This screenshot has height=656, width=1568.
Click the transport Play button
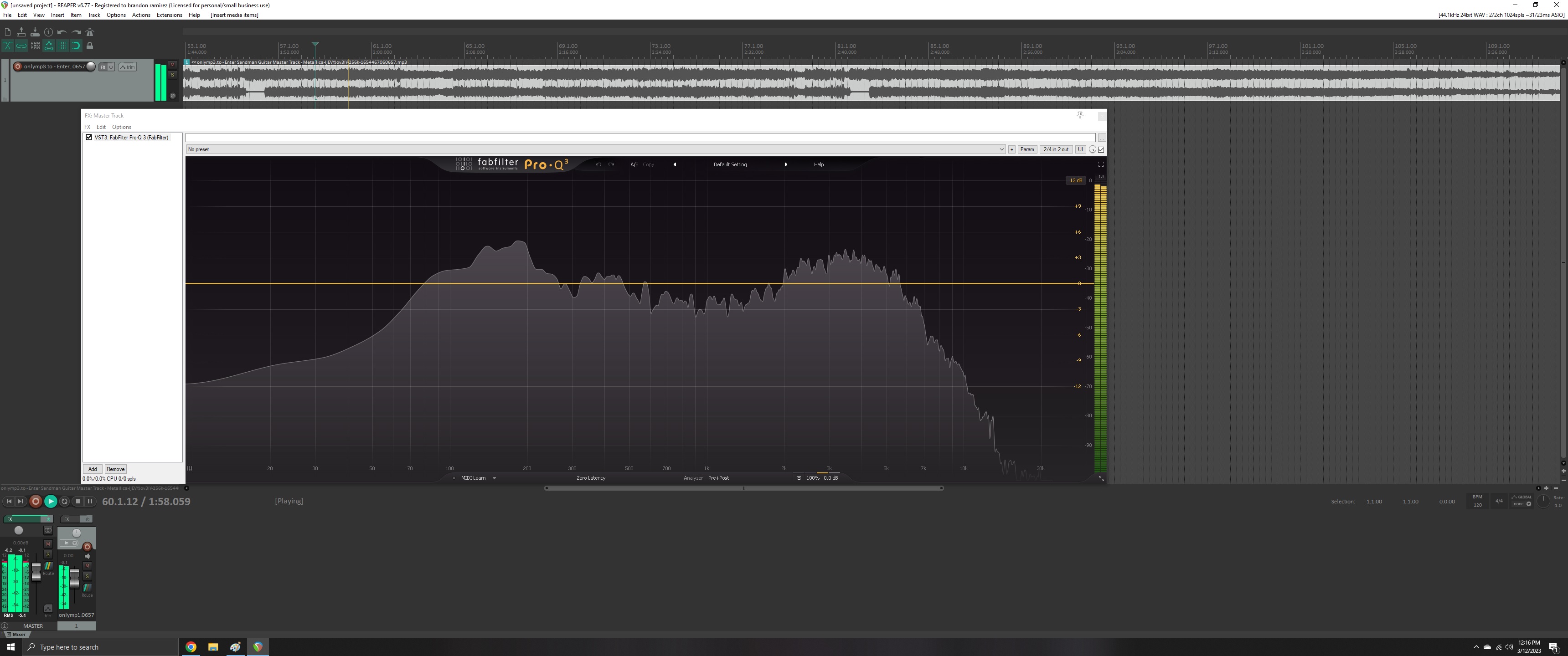tap(51, 502)
